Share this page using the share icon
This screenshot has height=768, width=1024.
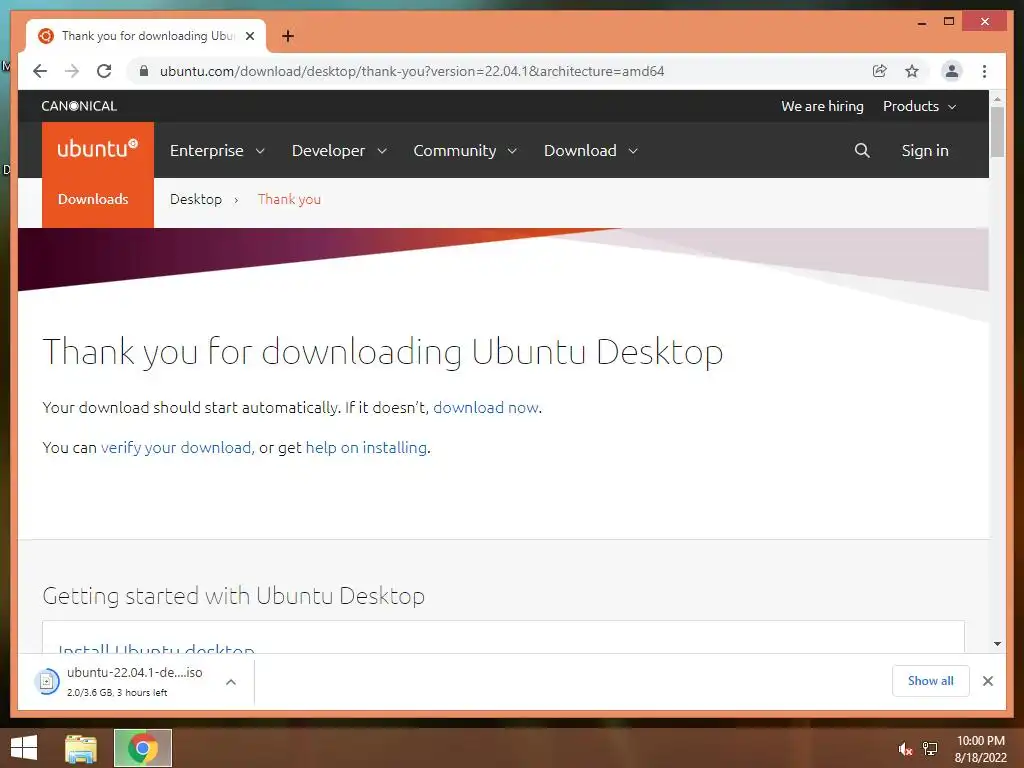(x=880, y=71)
